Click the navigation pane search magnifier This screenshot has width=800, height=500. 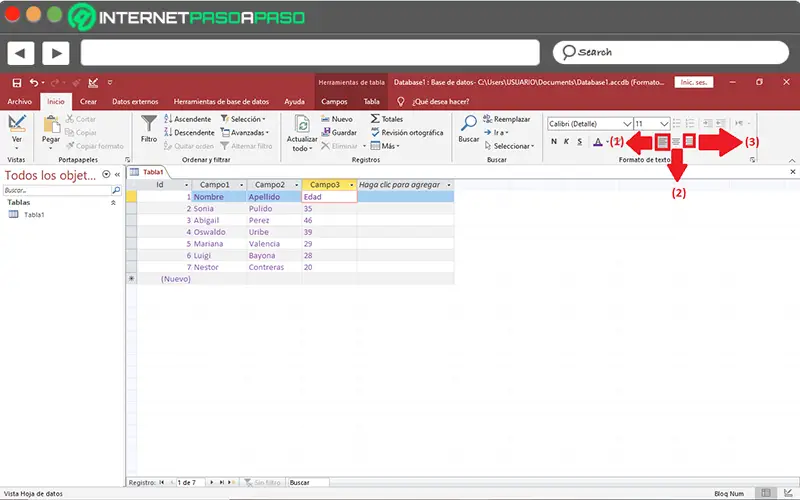116,190
